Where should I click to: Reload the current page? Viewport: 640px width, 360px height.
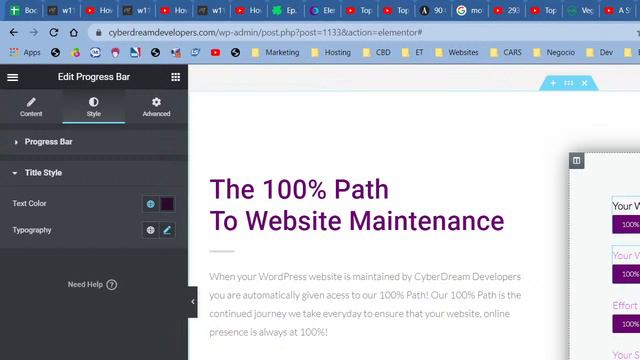53,32
